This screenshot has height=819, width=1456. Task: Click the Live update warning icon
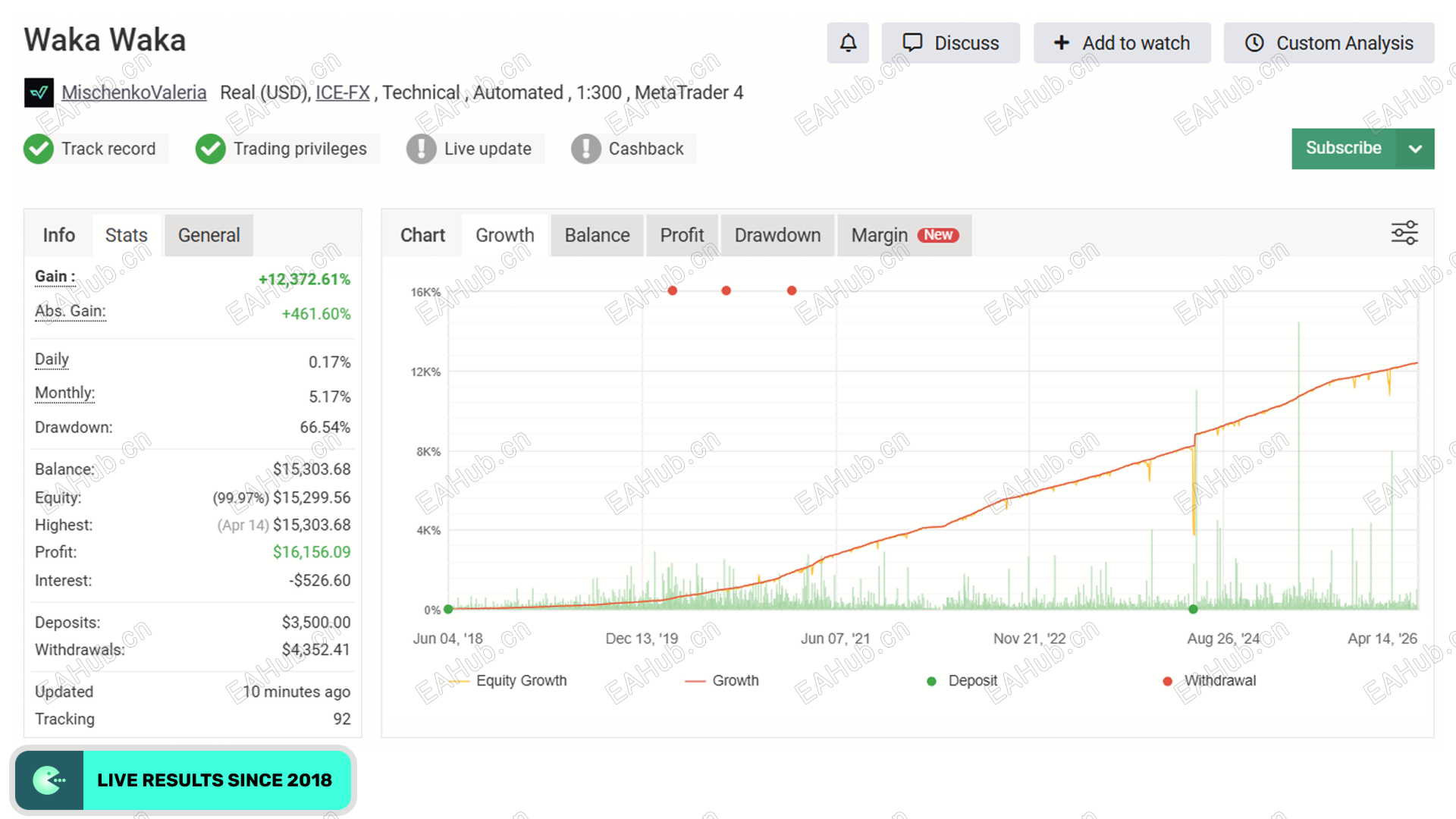pyautogui.click(x=421, y=149)
